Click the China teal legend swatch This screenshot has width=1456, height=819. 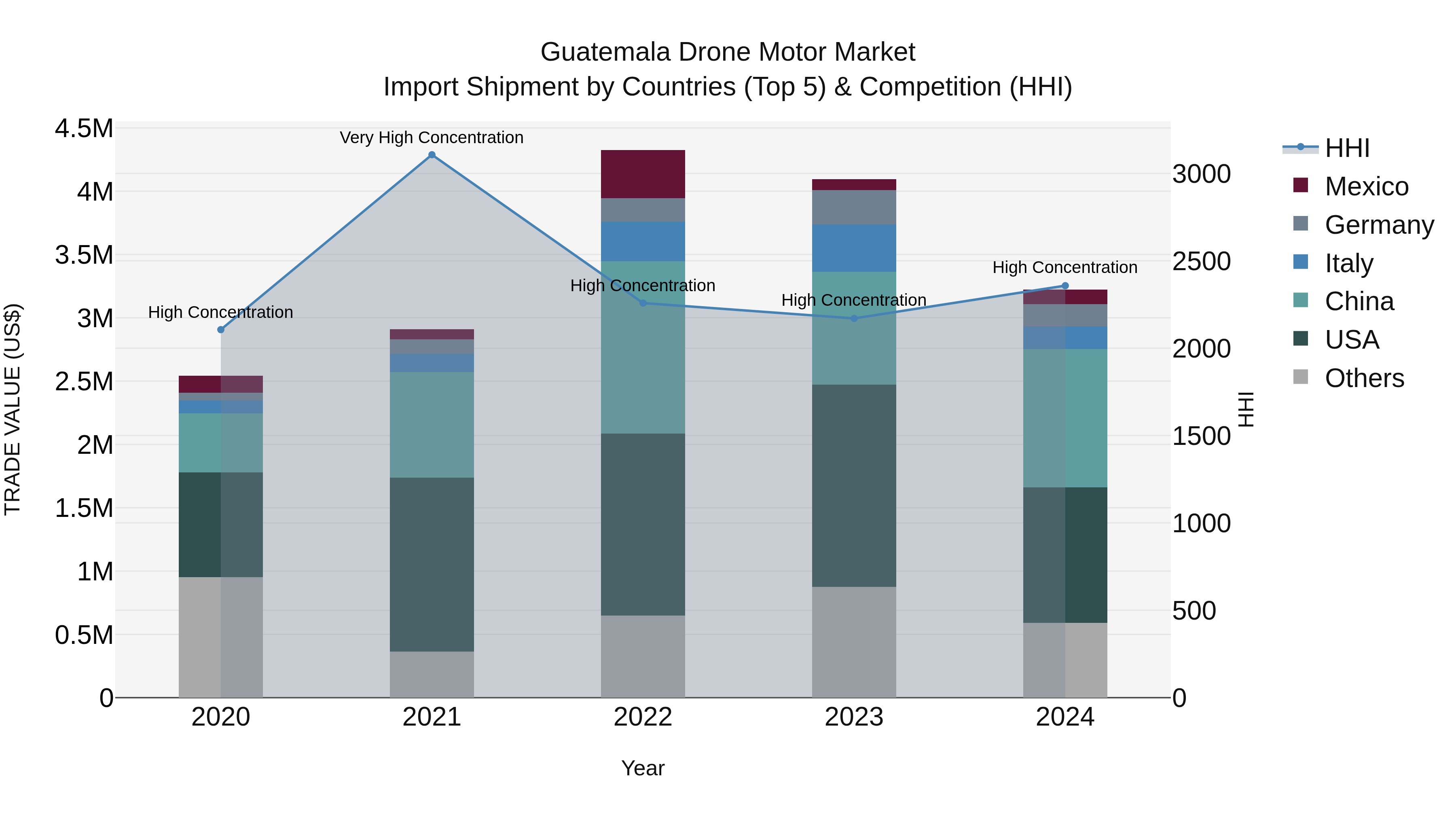[1301, 301]
